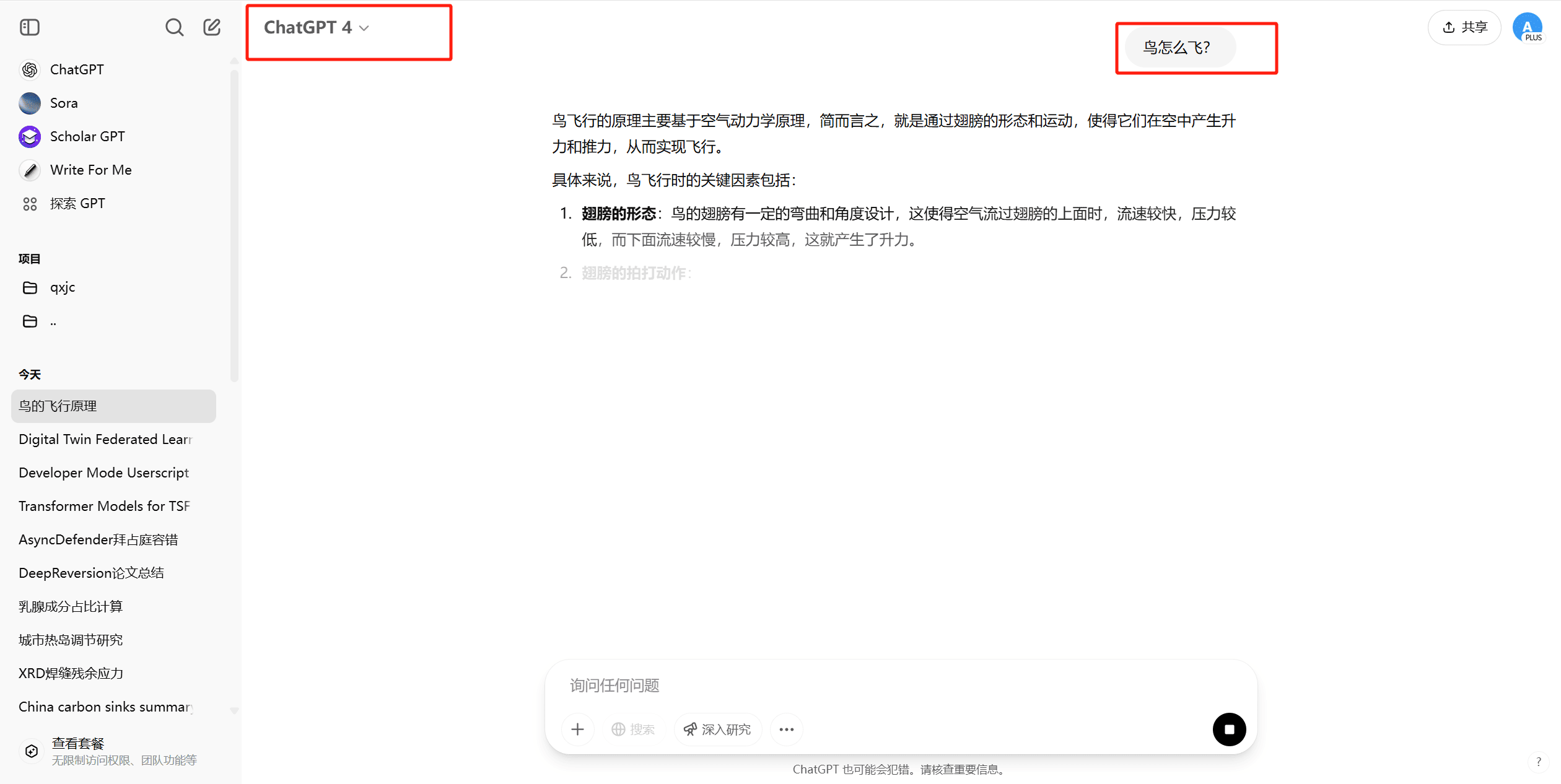Open the 城市热岛调节研究 chat
Image resolution: width=1561 pixels, height=784 pixels.
(114, 640)
